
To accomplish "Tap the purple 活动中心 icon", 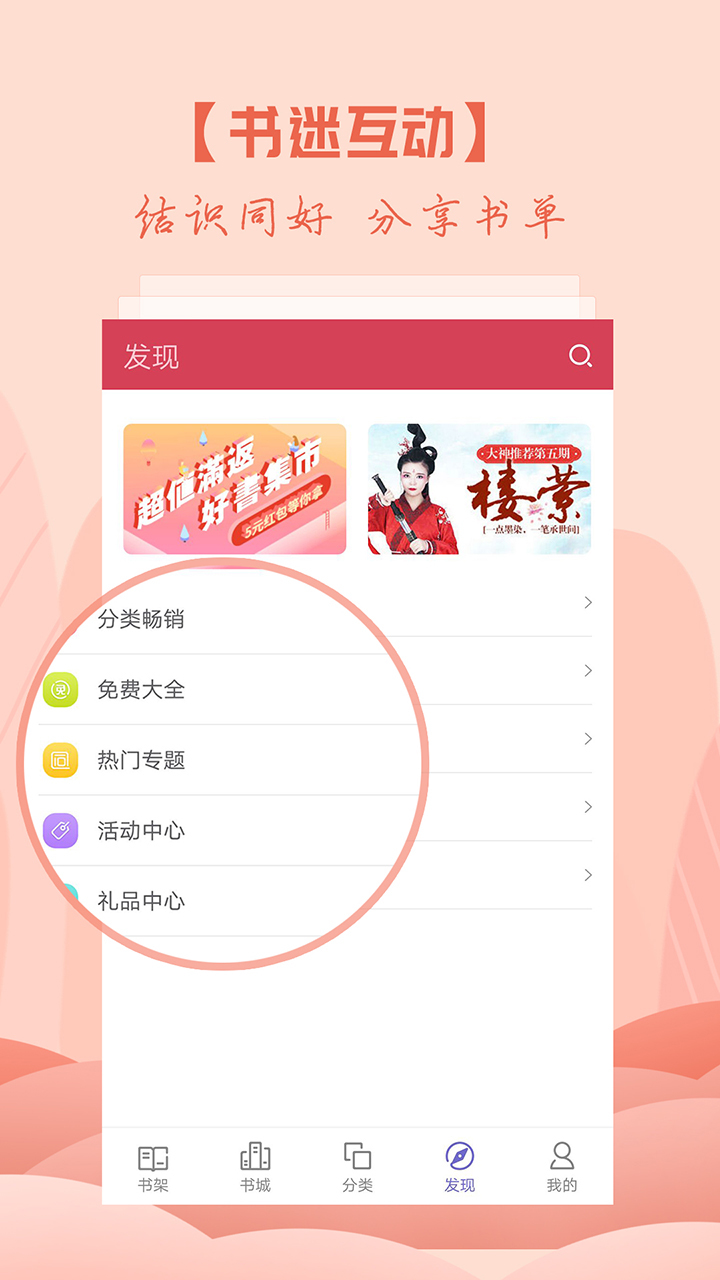I will pos(60,831).
